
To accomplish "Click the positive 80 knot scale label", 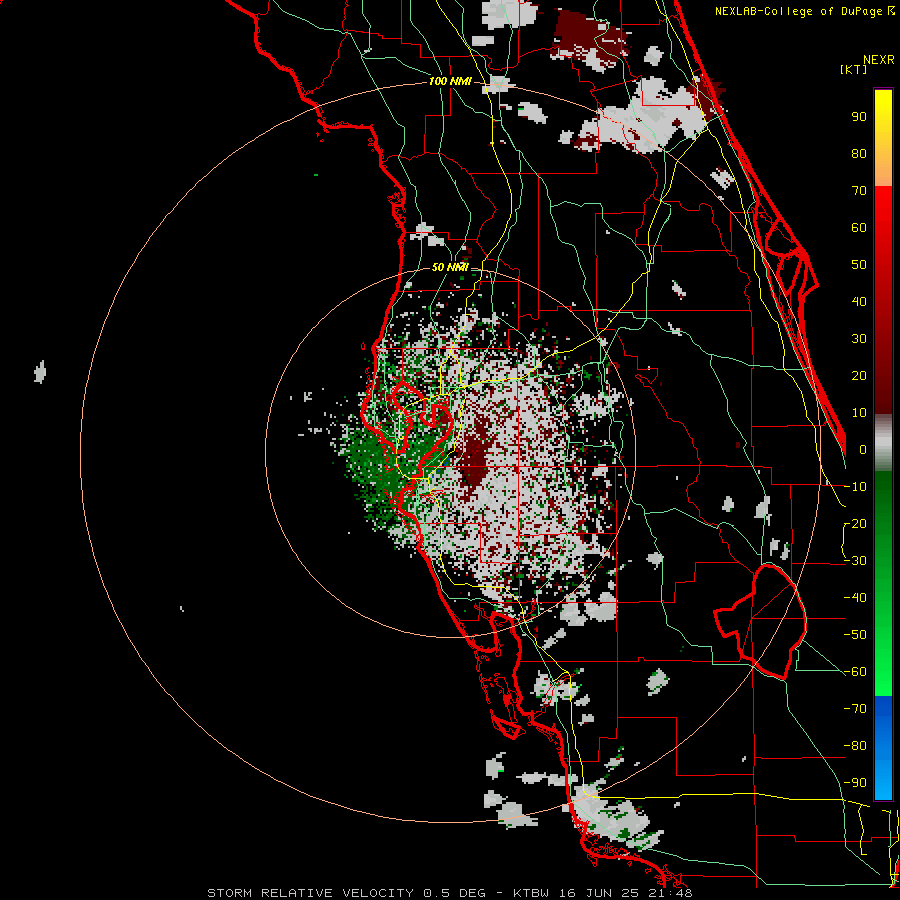I will pyautogui.click(x=859, y=153).
